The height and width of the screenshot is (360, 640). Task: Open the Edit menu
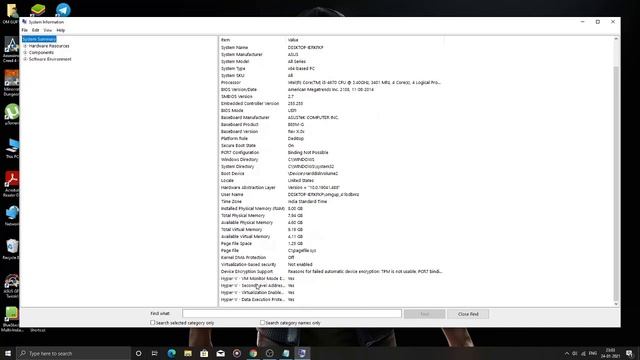(36, 30)
